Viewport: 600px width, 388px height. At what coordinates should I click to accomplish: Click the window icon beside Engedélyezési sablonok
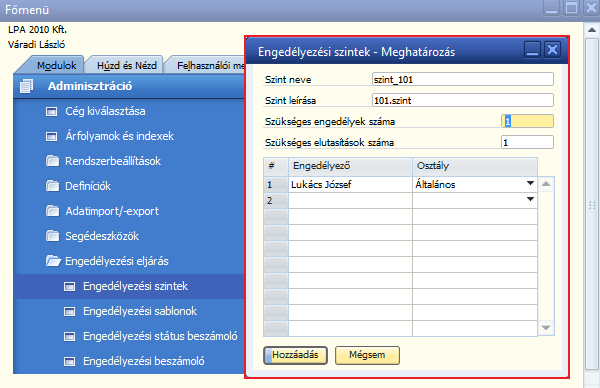[69, 311]
